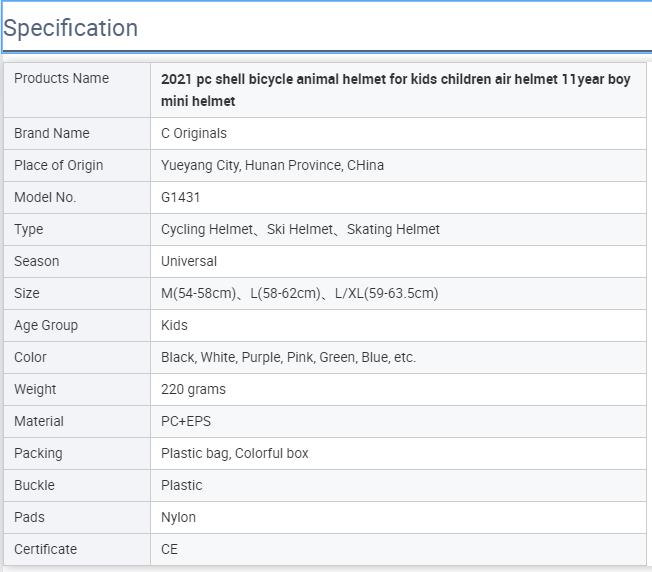Click the PC+EPS material value

(x=186, y=422)
